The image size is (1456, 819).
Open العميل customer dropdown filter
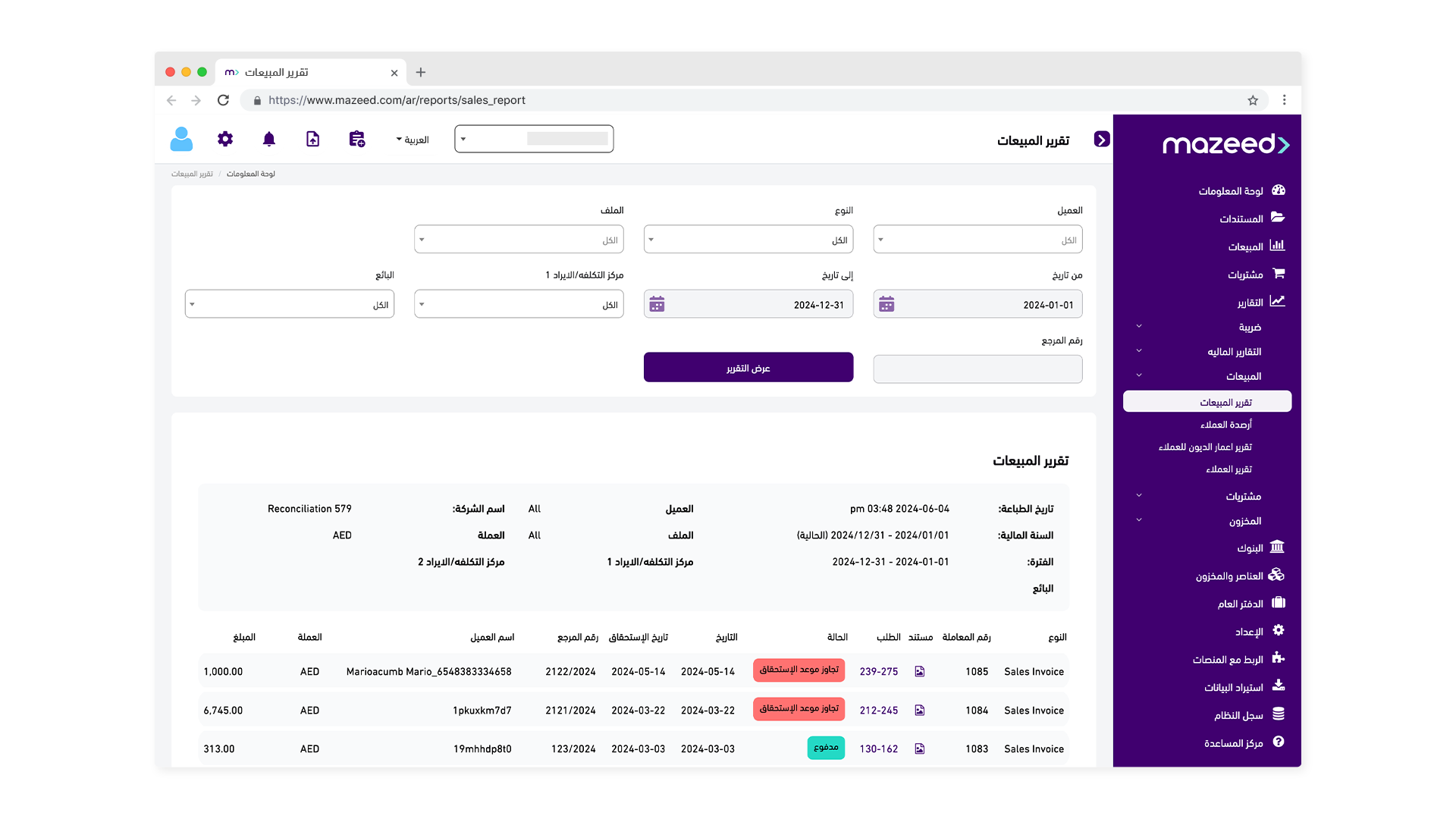click(977, 240)
